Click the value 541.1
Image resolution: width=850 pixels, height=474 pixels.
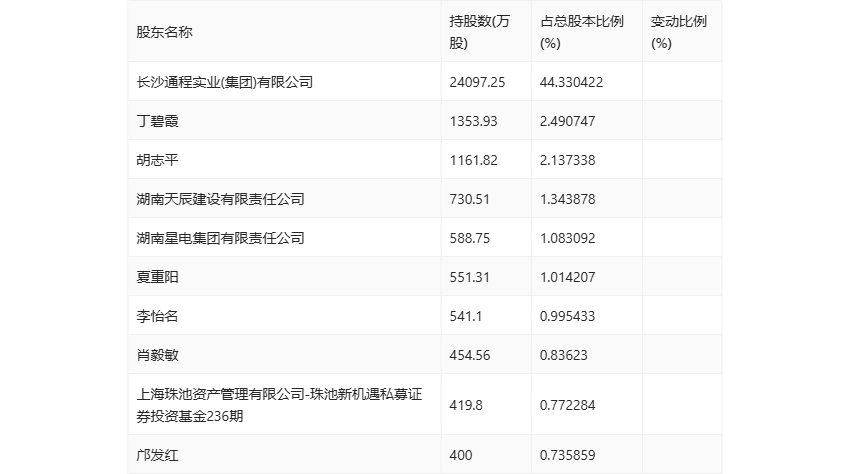pyautogui.click(x=466, y=316)
